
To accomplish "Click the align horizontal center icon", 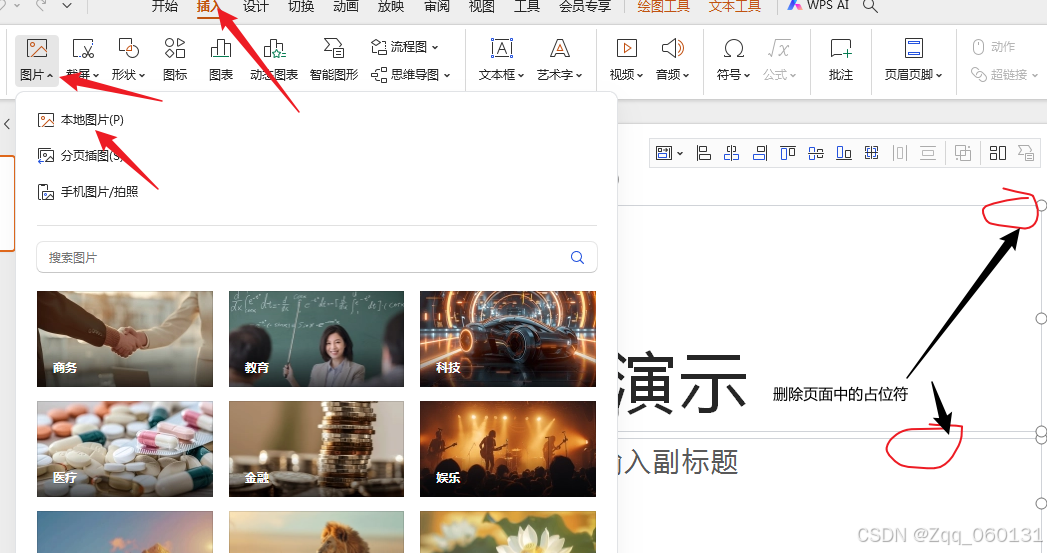I will [x=731, y=153].
